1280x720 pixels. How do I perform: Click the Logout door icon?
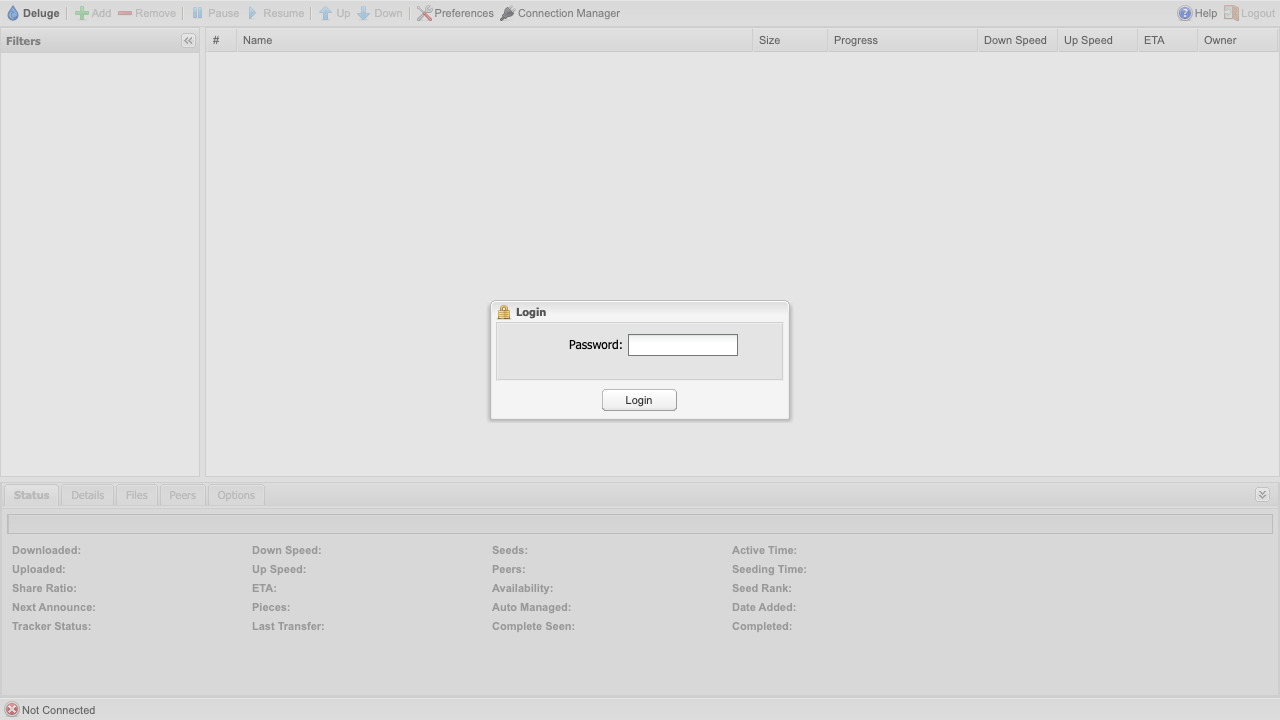[x=1231, y=13]
